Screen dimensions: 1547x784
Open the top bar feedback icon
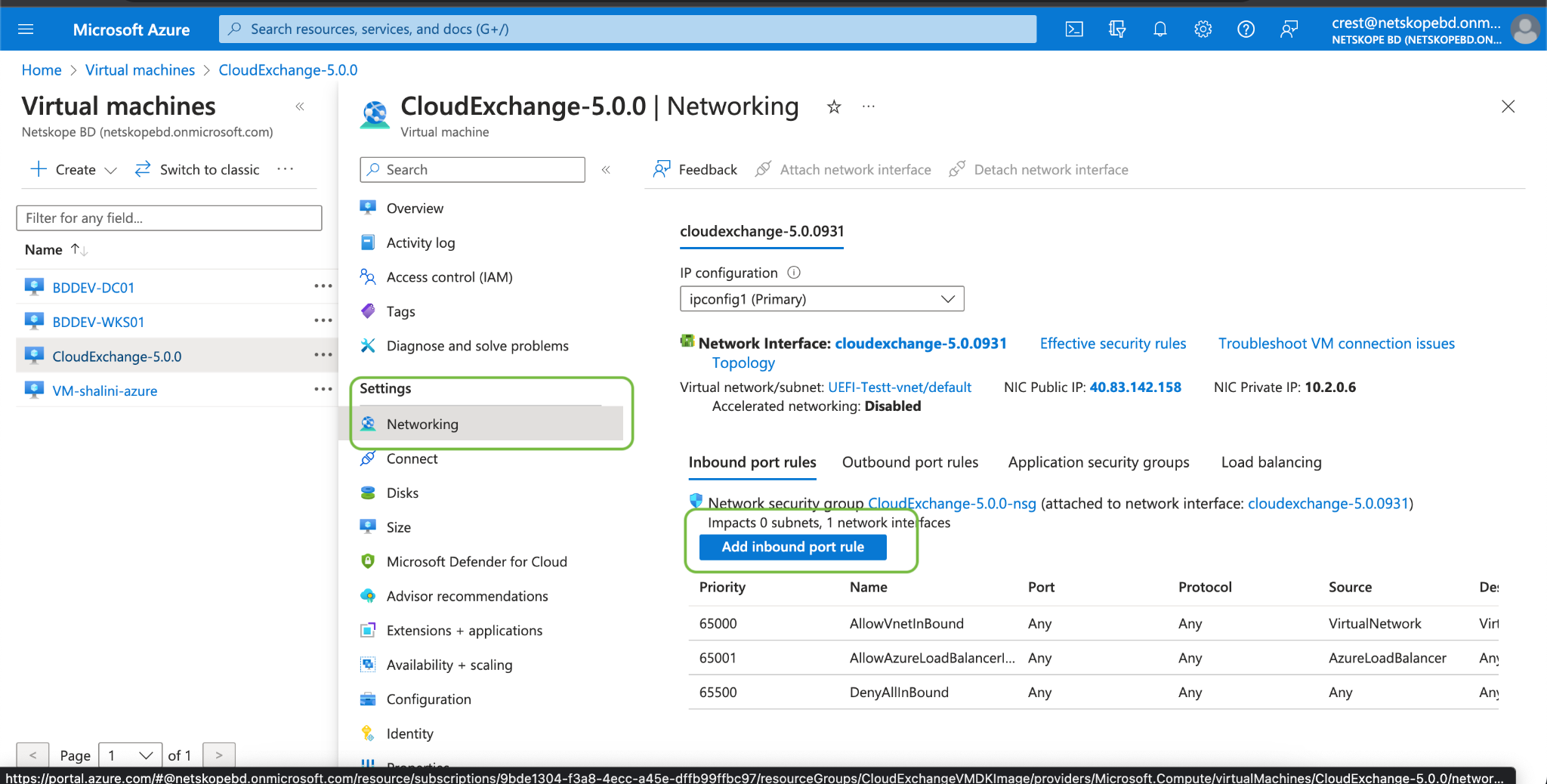(x=1289, y=29)
